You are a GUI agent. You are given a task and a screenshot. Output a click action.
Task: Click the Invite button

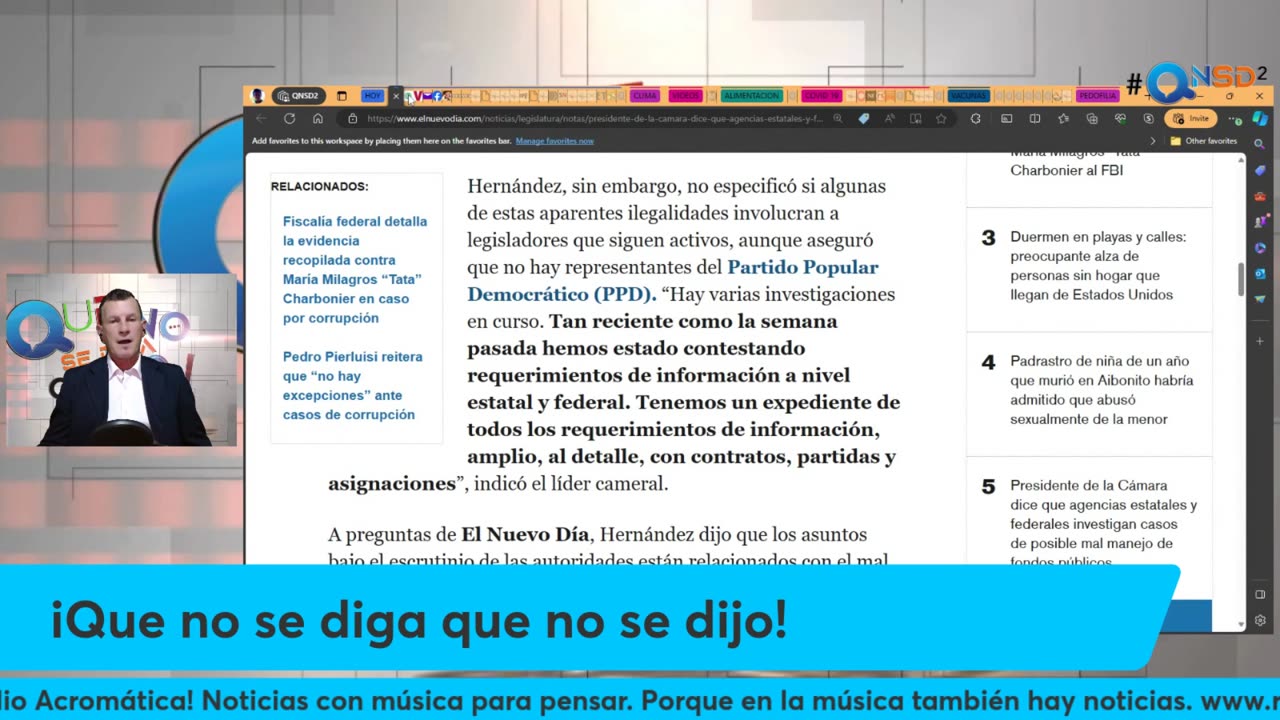point(1190,118)
